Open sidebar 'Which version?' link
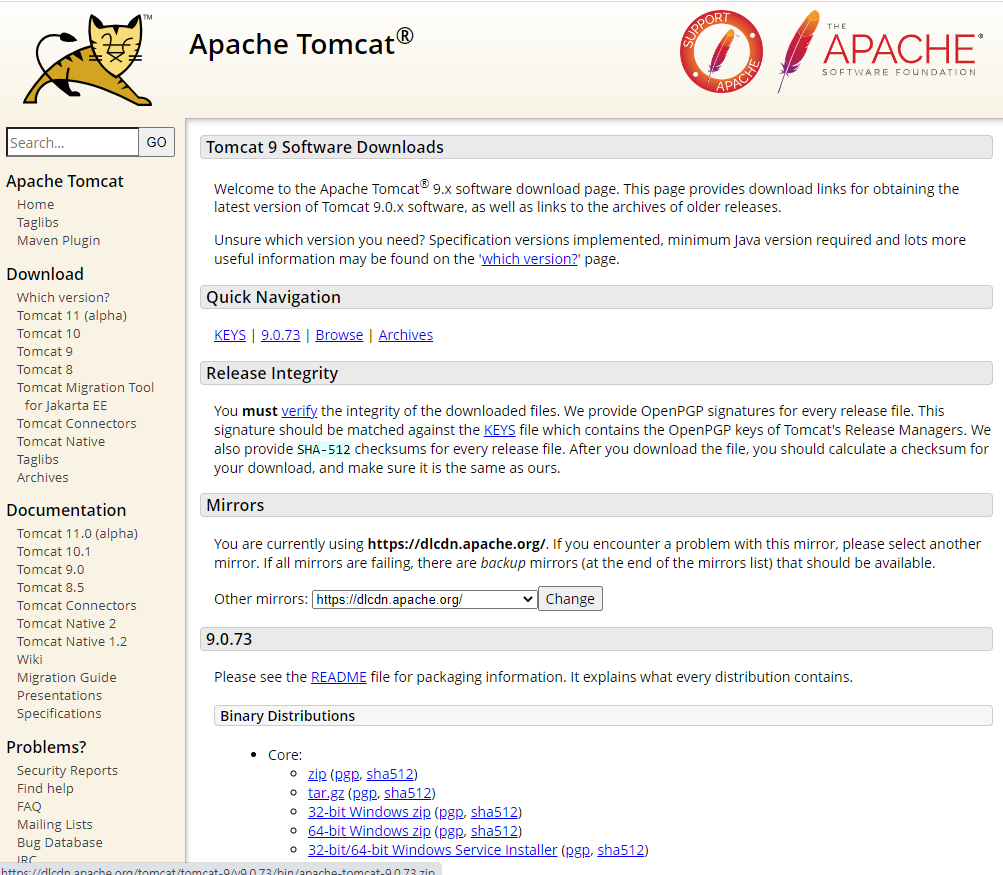 [63, 297]
